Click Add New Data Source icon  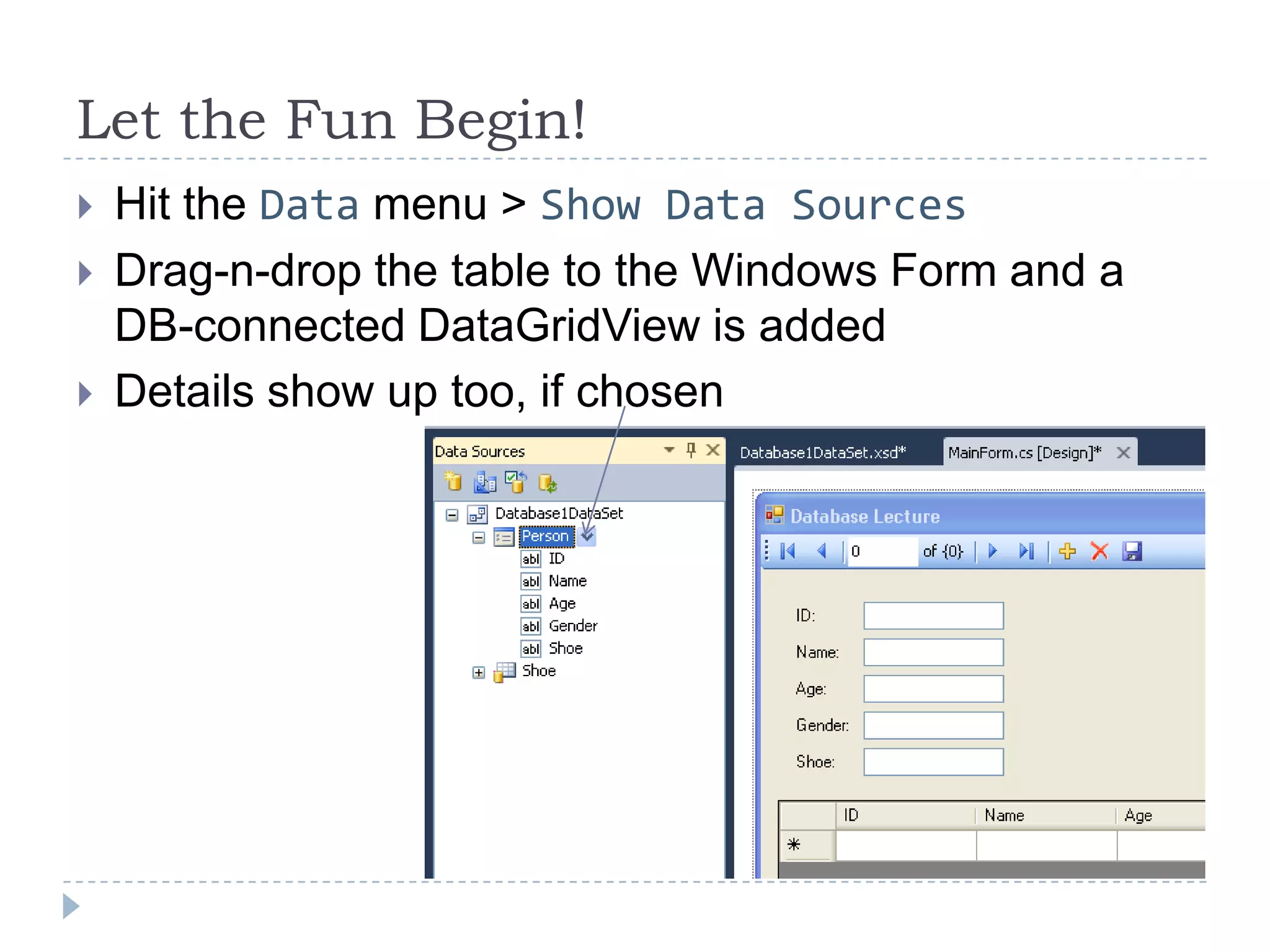[453, 482]
